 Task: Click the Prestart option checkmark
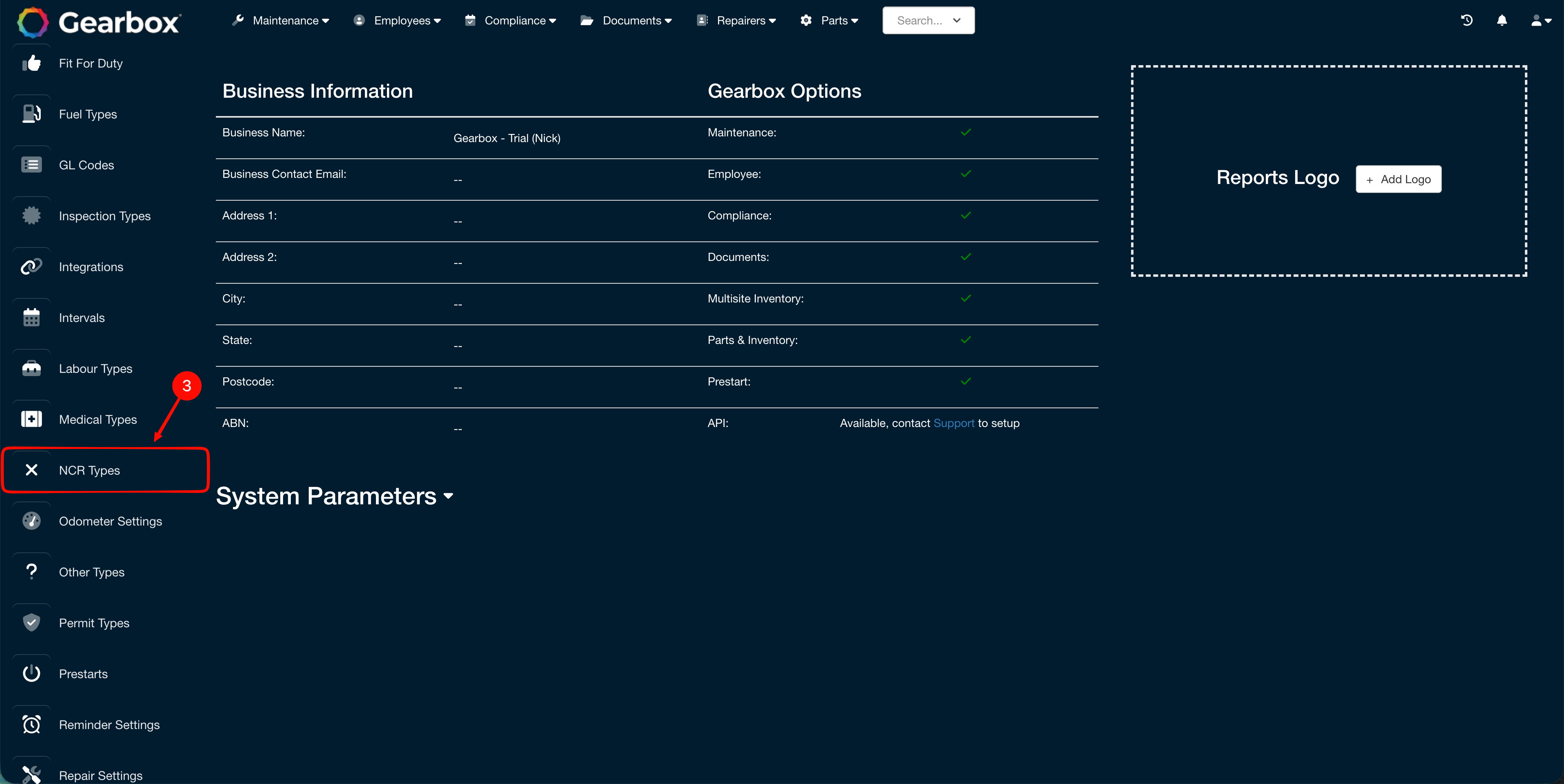pyautogui.click(x=965, y=381)
